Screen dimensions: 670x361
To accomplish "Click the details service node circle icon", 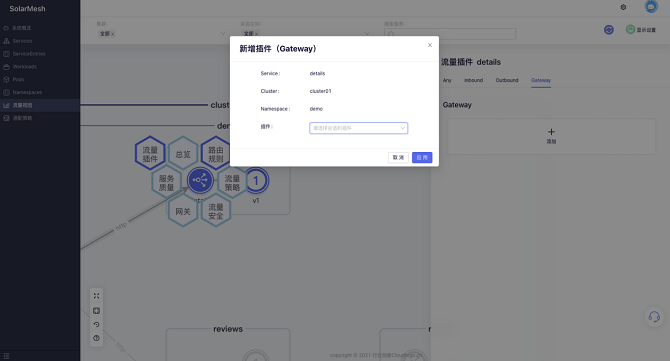I will coord(200,180).
